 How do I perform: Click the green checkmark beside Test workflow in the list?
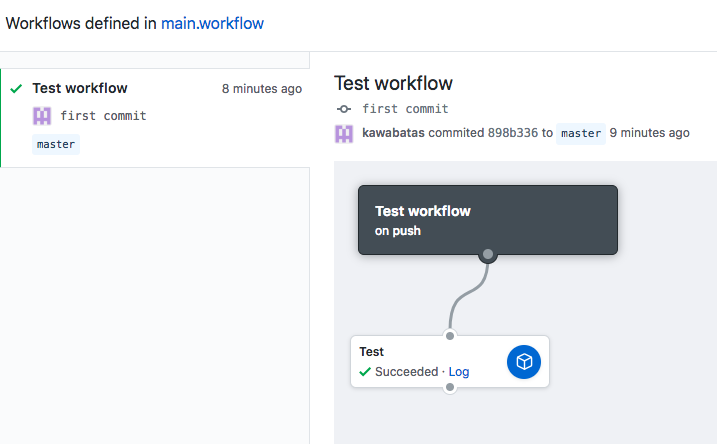click(x=16, y=88)
